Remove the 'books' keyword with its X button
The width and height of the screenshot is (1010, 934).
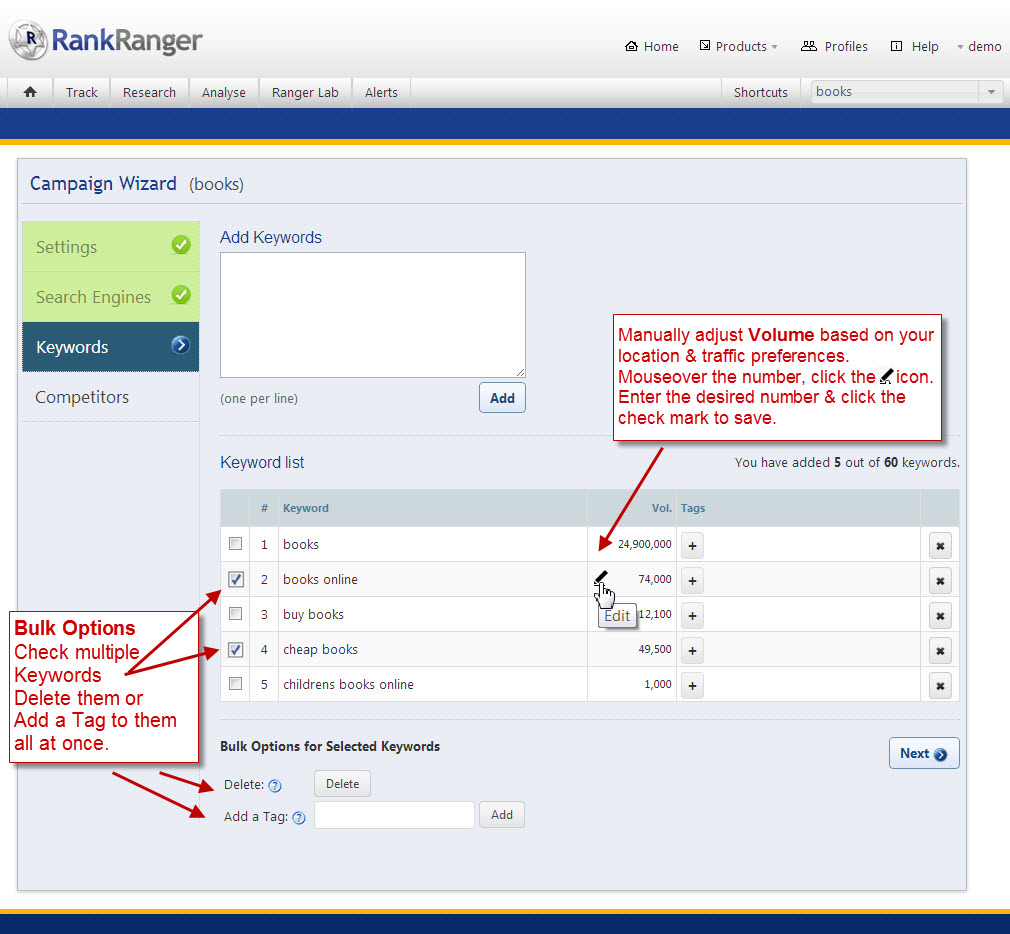click(x=940, y=546)
